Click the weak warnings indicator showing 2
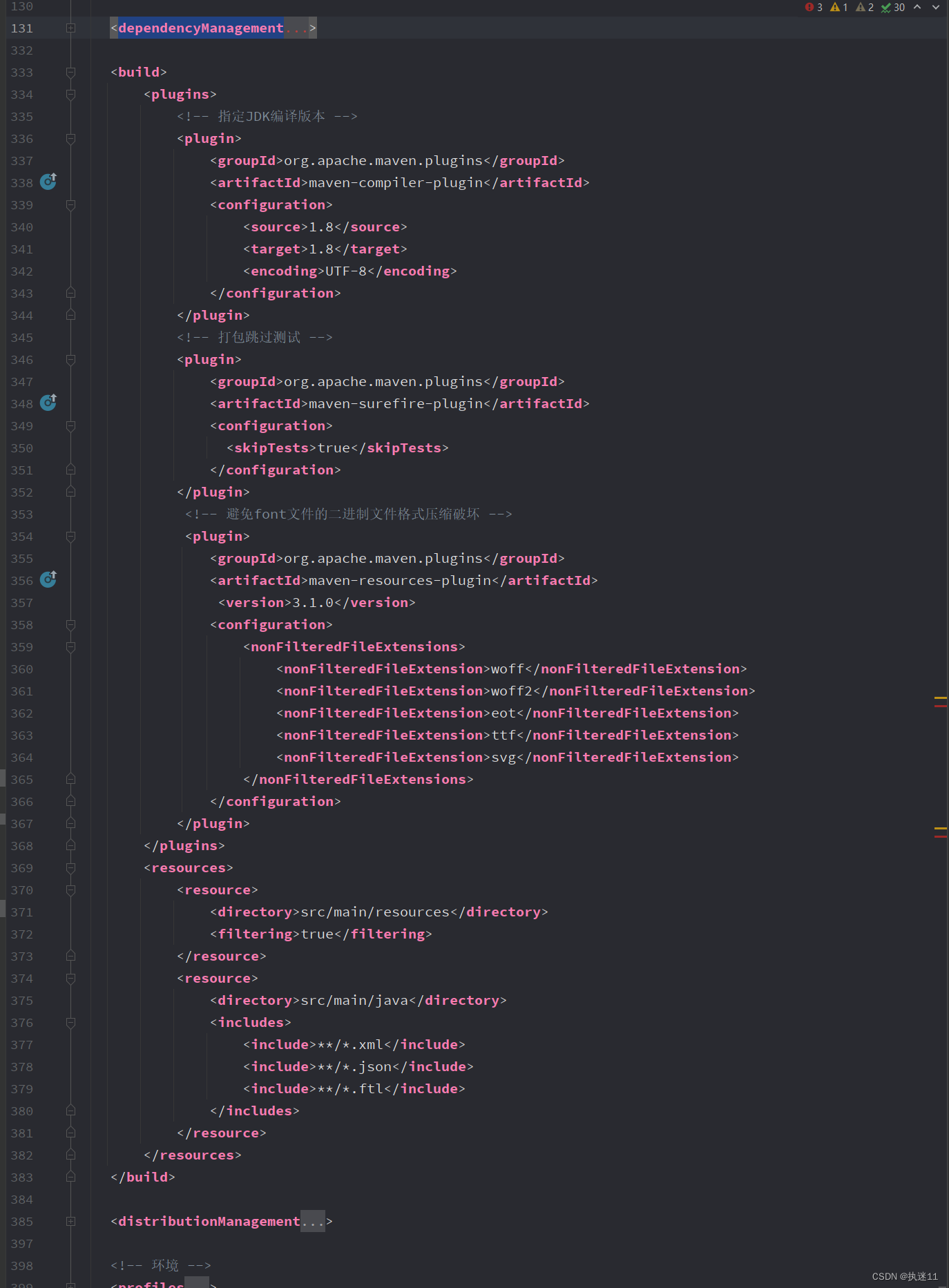The height and width of the screenshot is (1288, 949). point(865,7)
